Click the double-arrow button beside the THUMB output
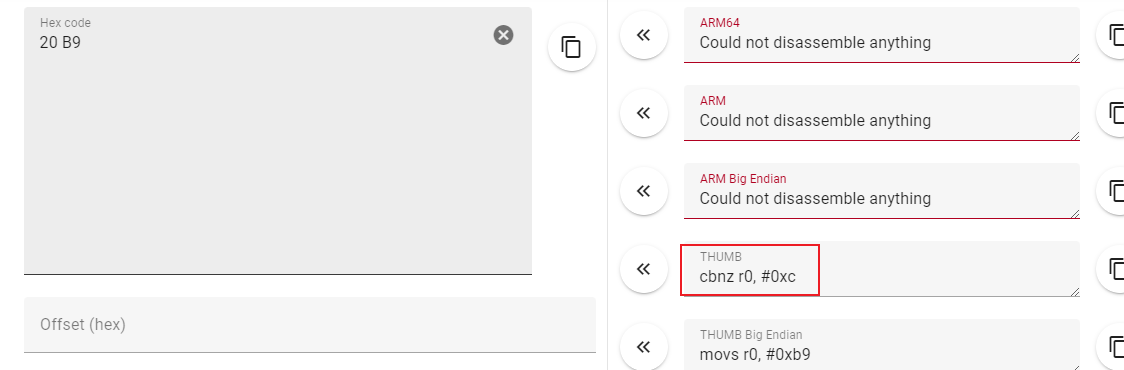Screen dimensions: 1124x370 (x=644, y=269)
